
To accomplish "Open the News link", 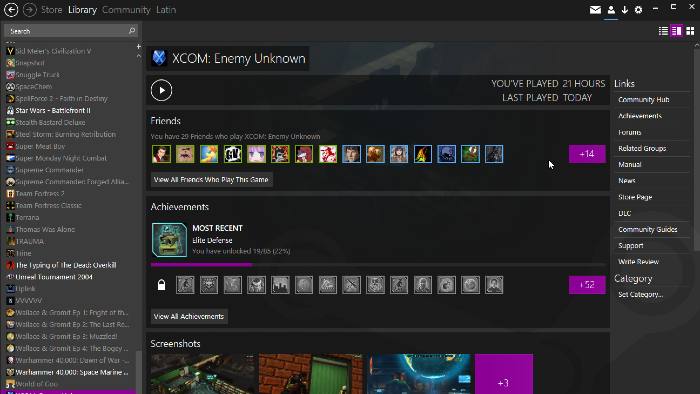I will 627,180.
